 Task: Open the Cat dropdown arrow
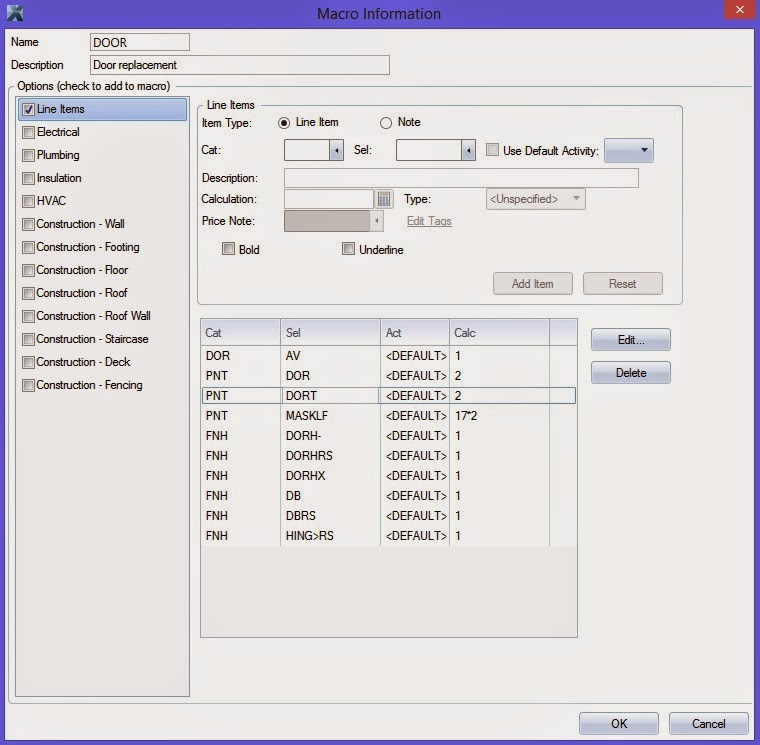click(x=336, y=150)
